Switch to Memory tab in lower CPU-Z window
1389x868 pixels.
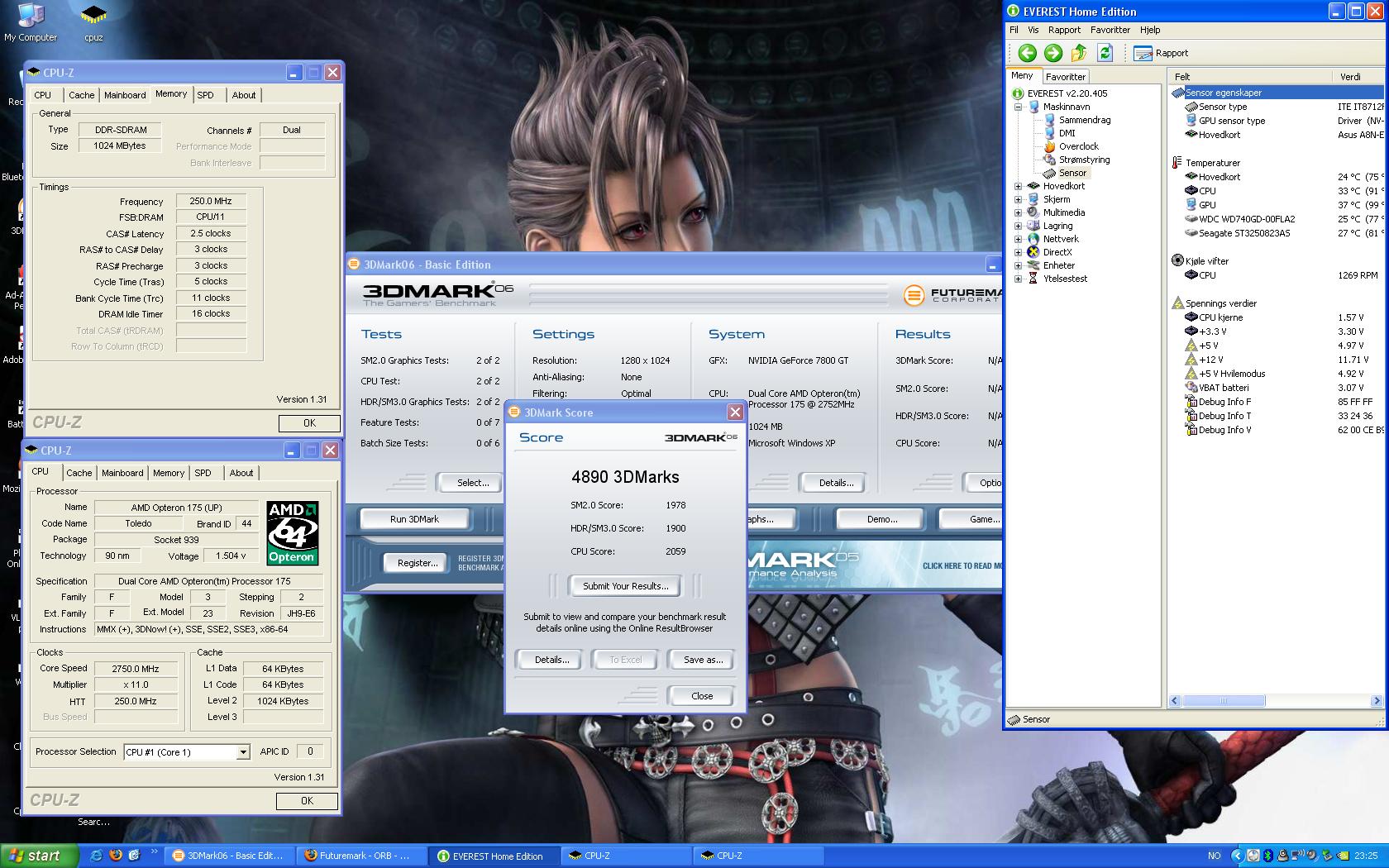[169, 473]
